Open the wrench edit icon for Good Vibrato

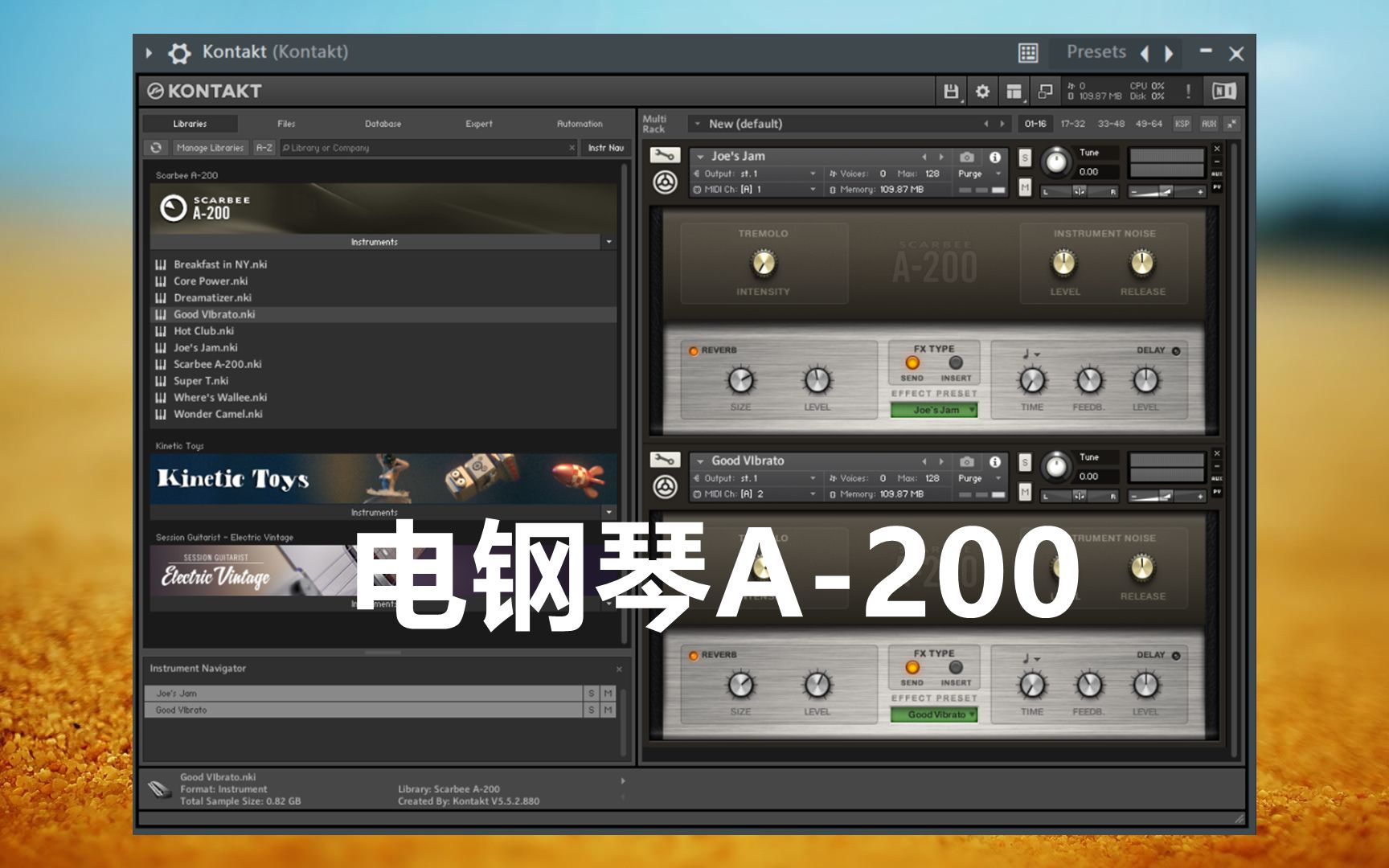[664, 460]
